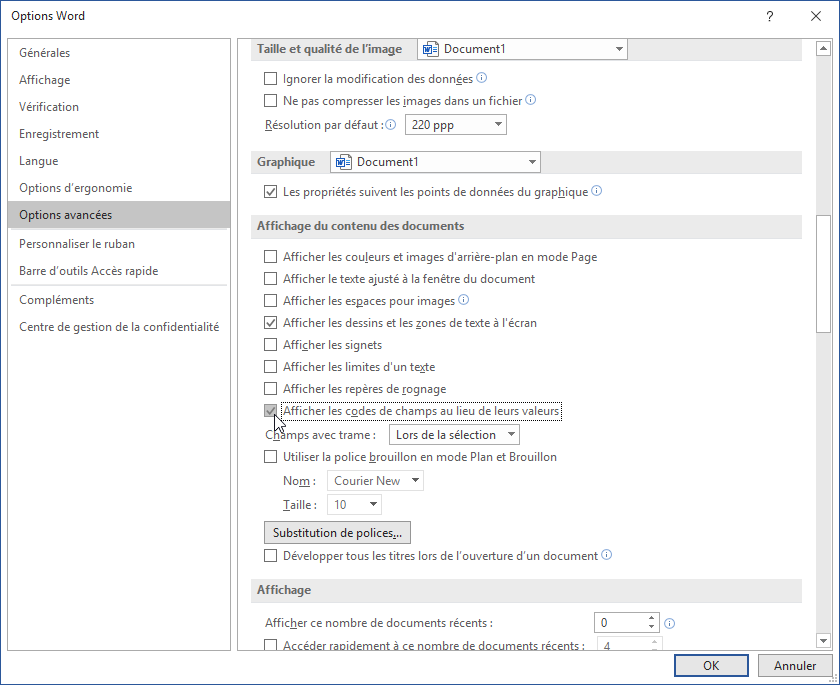Click info icon next to 'Ne pas compresser les images'
The image size is (840, 685).
(531, 100)
